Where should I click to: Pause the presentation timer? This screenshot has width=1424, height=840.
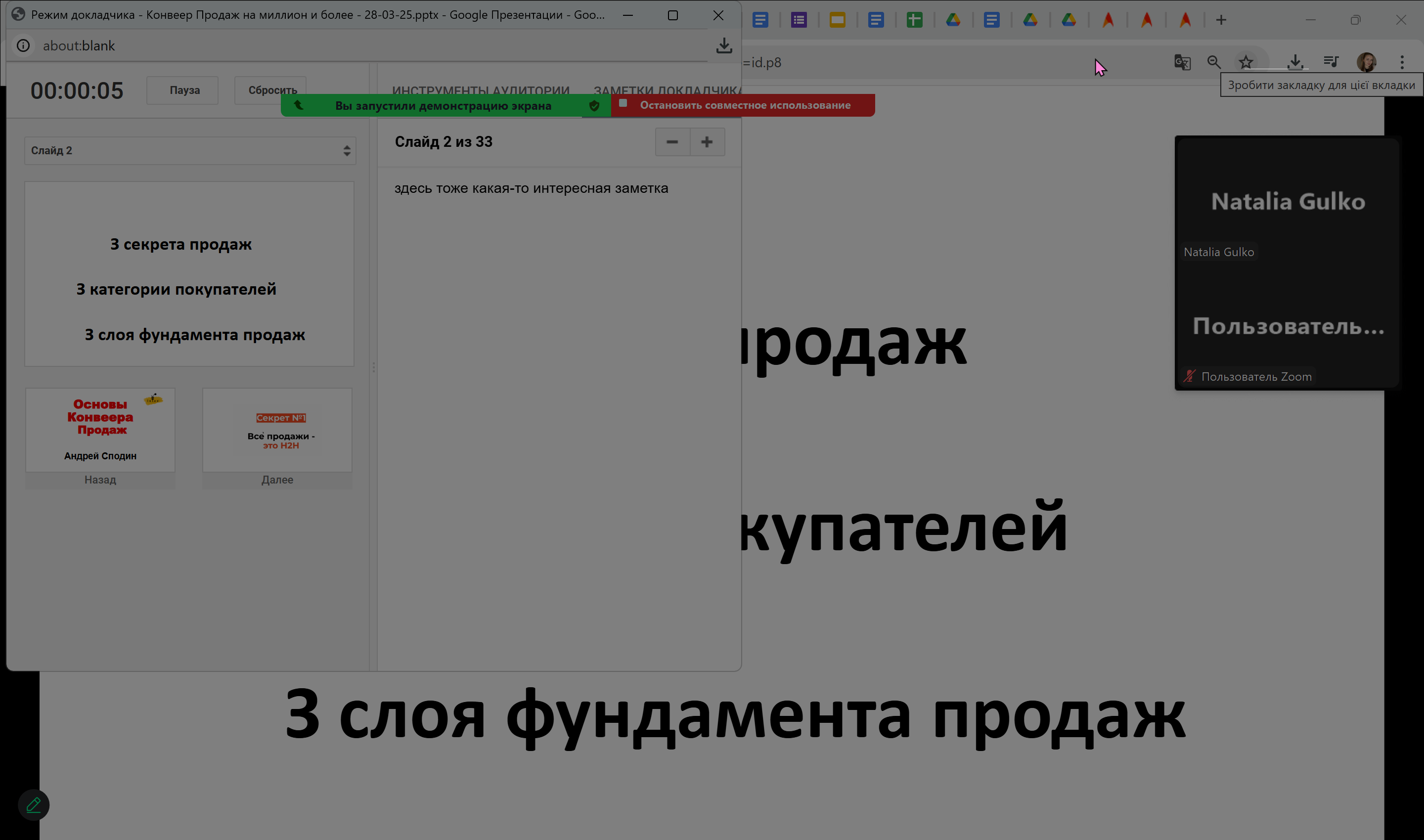182,90
